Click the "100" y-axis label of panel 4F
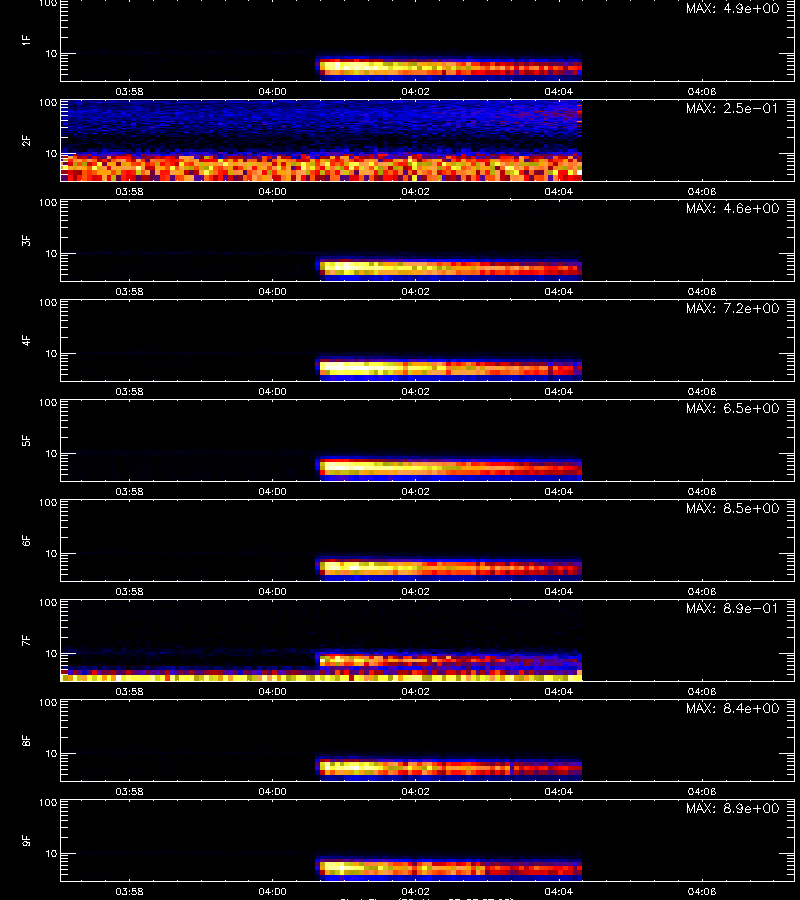 (48, 302)
